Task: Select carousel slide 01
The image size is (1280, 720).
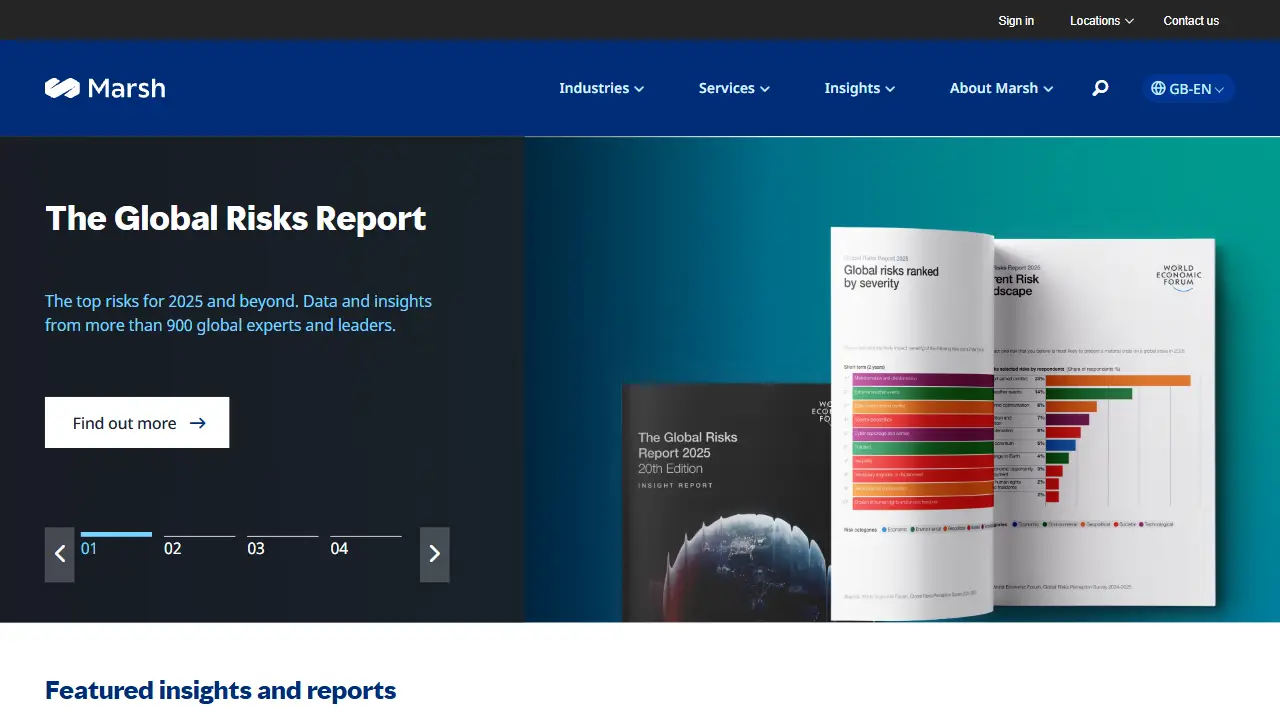Action: pyautogui.click(x=116, y=545)
